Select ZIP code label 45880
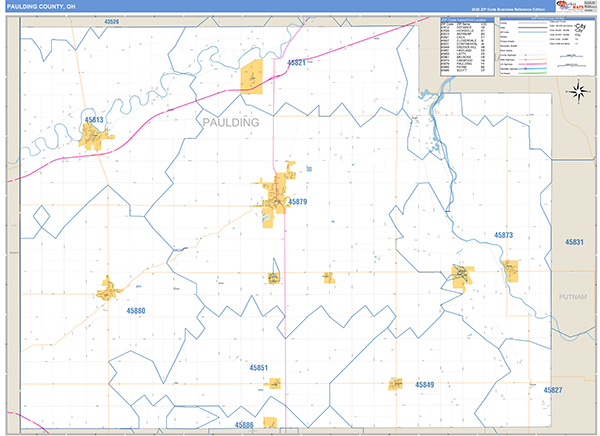This screenshot has width=600, height=436. tap(136, 310)
